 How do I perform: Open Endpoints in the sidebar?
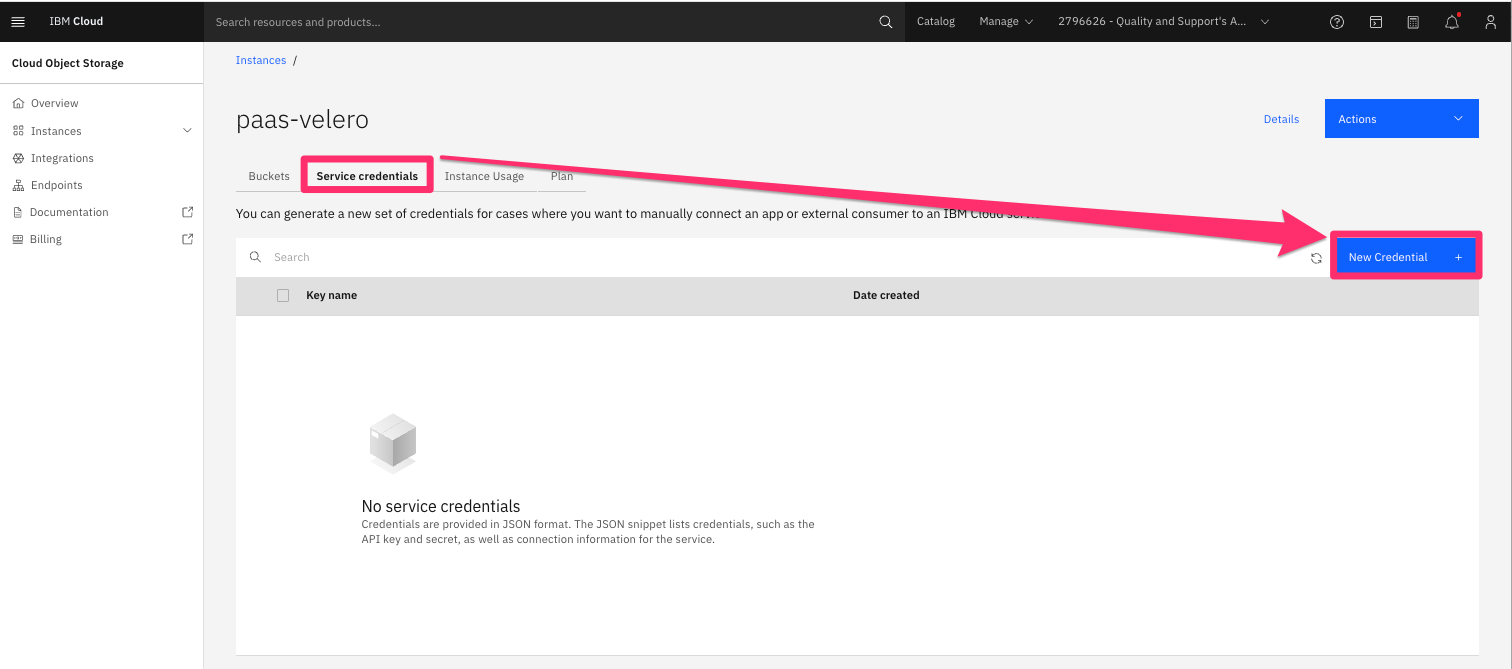coord(57,185)
